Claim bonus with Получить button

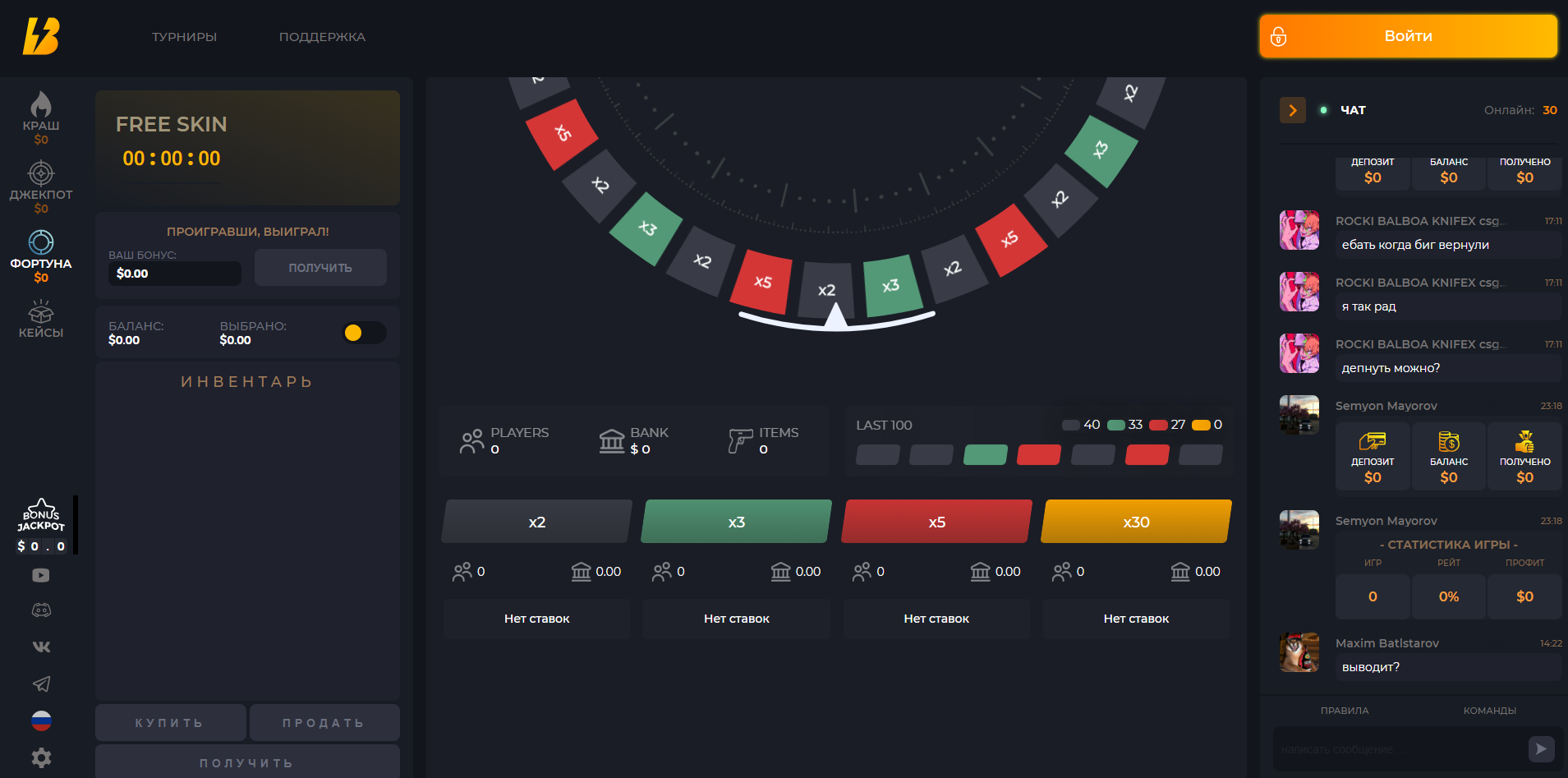click(x=320, y=268)
